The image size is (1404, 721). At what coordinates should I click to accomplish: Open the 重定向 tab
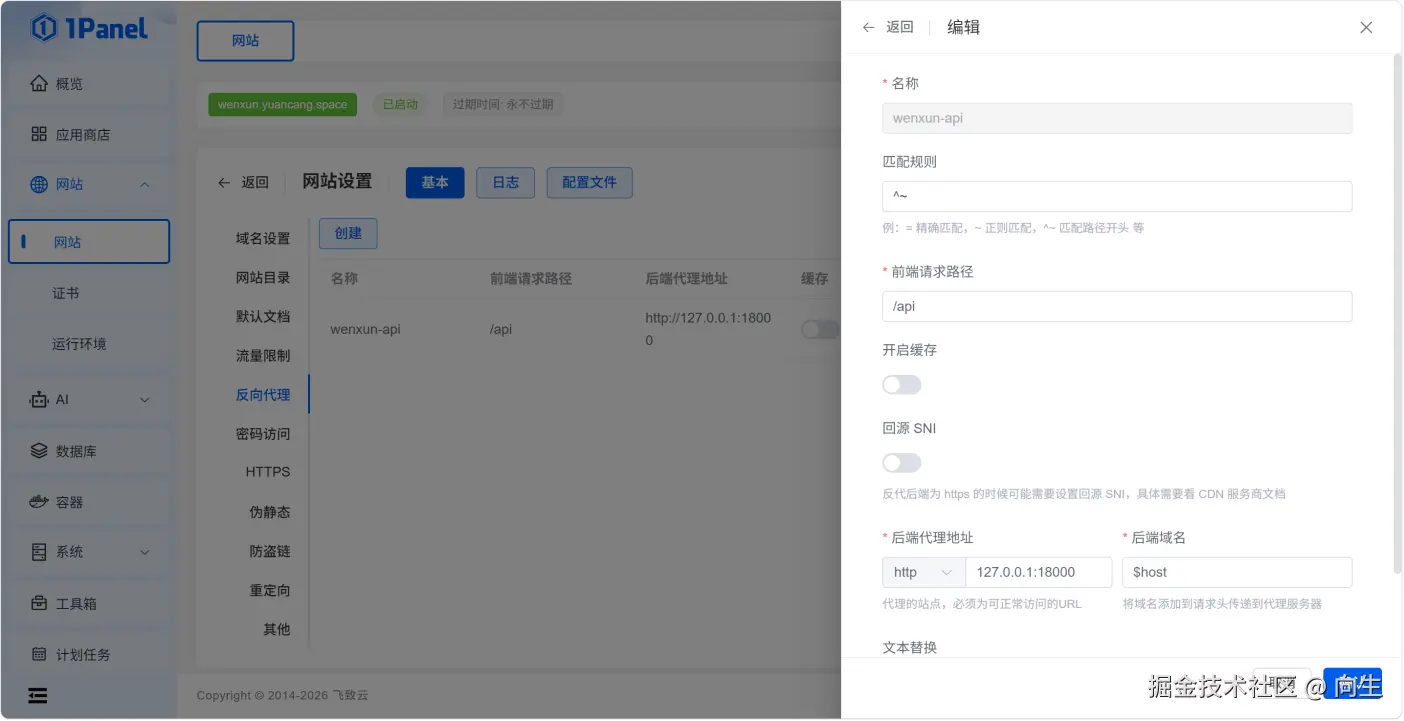coord(270,590)
